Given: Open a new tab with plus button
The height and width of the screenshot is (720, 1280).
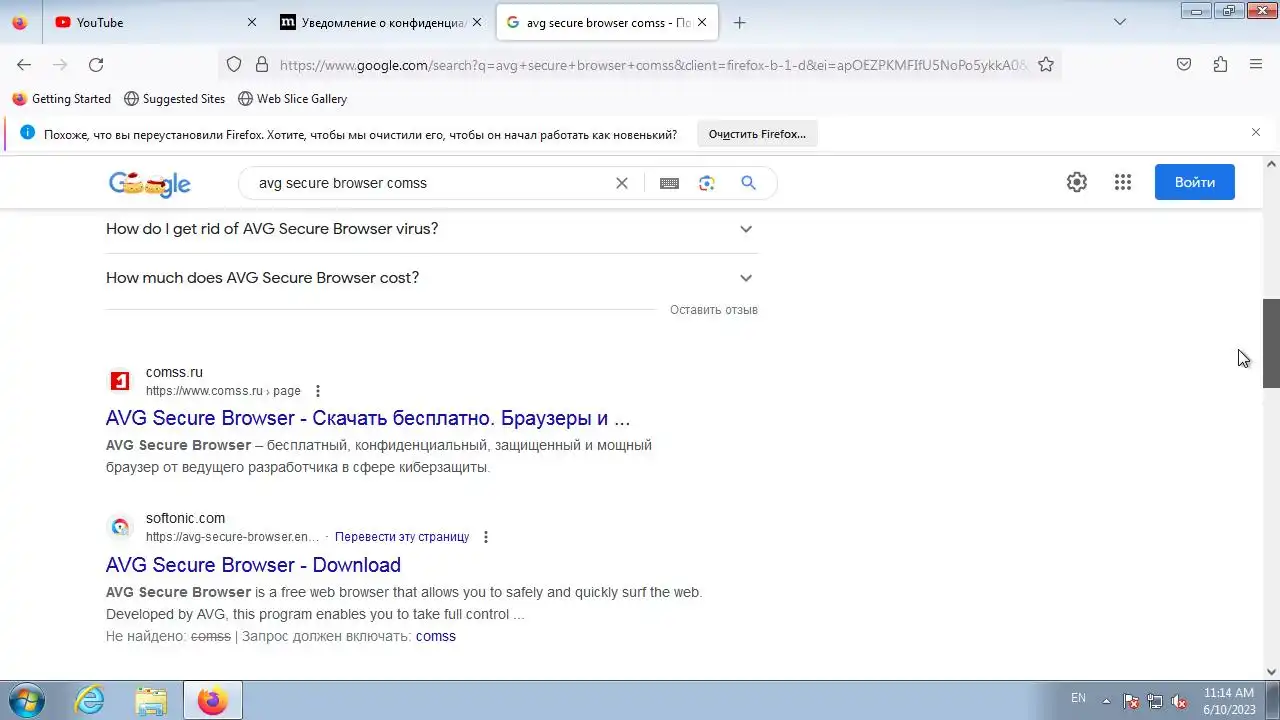Looking at the screenshot, I should coord(740,22).
